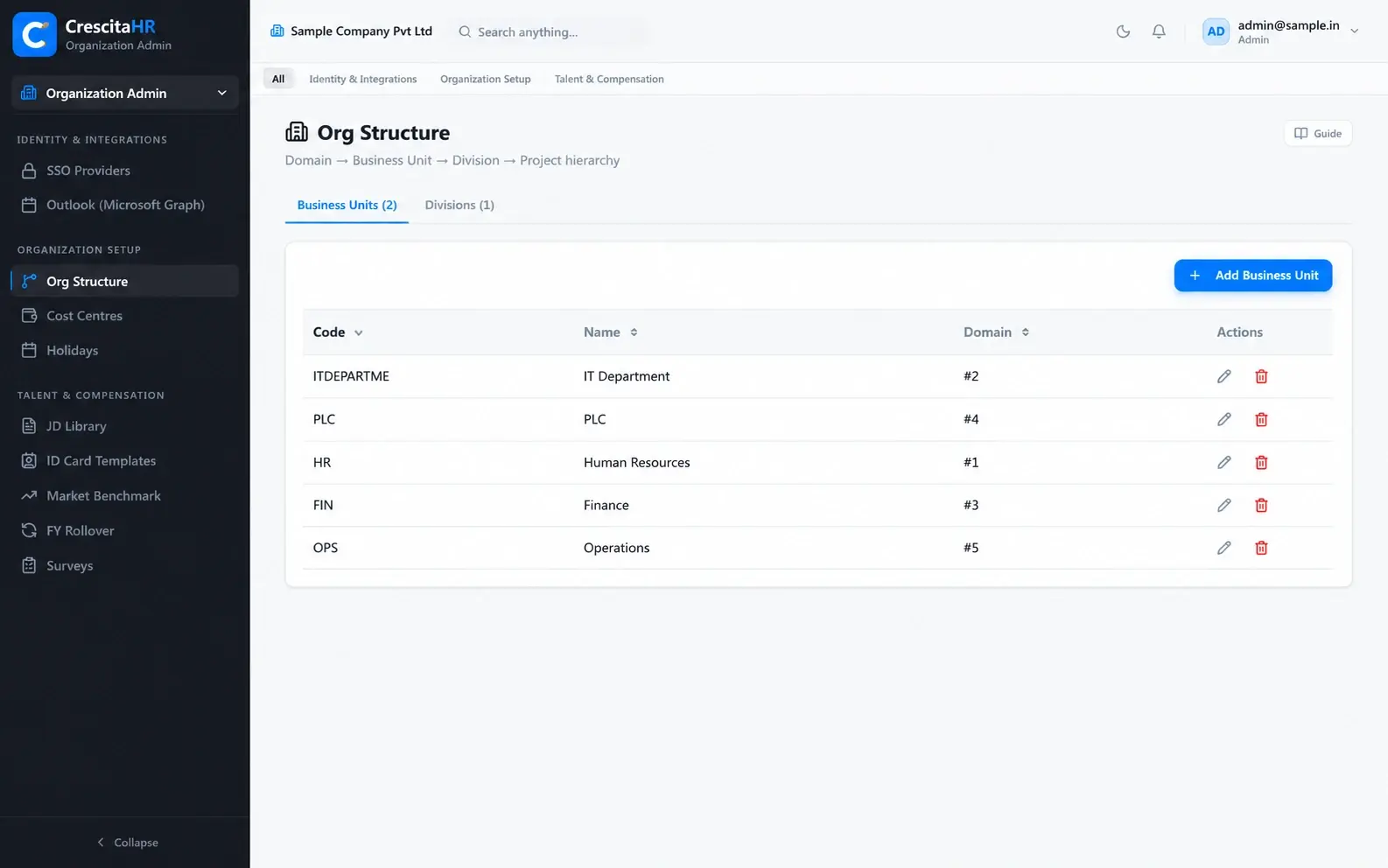Collapse the sidebar

[x=127, y=843]
